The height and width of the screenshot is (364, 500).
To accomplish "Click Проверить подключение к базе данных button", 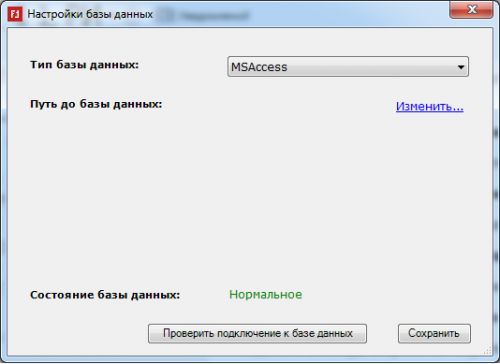I will click(x=257, y=333).
